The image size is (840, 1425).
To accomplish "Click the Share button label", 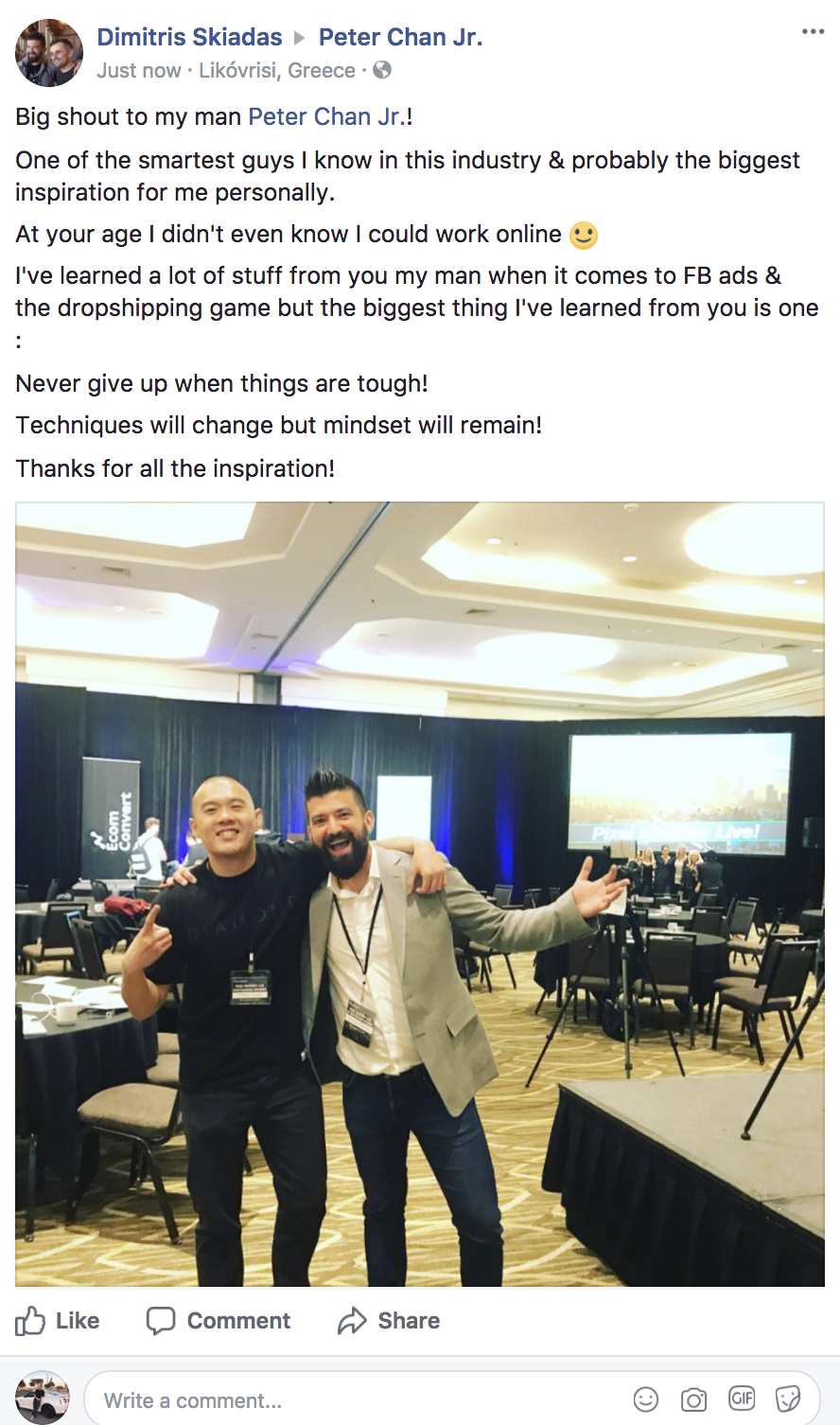I will [409, 1321].
